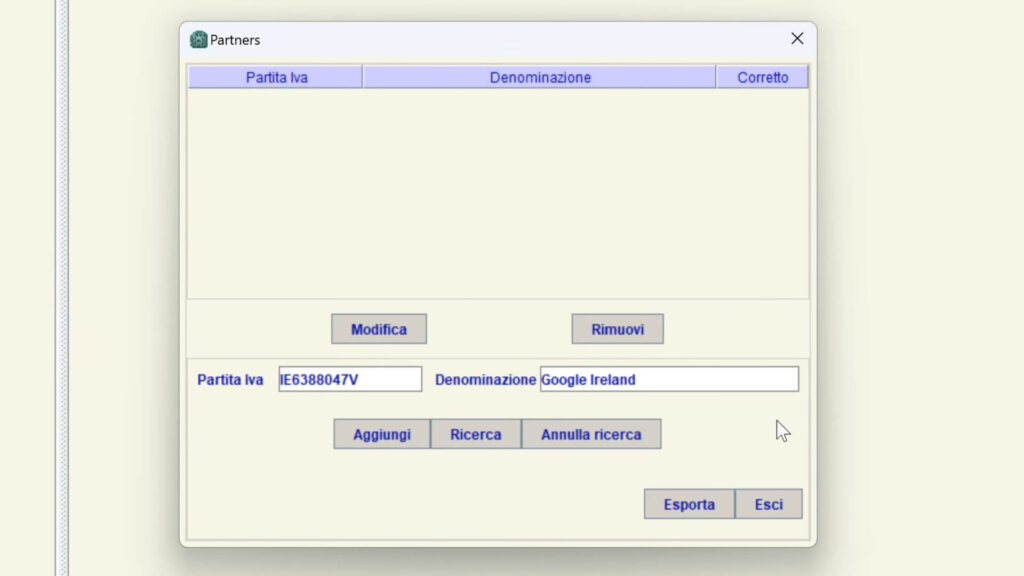
Task: Start a search with the Ricerca button
Action: point(475,434)
